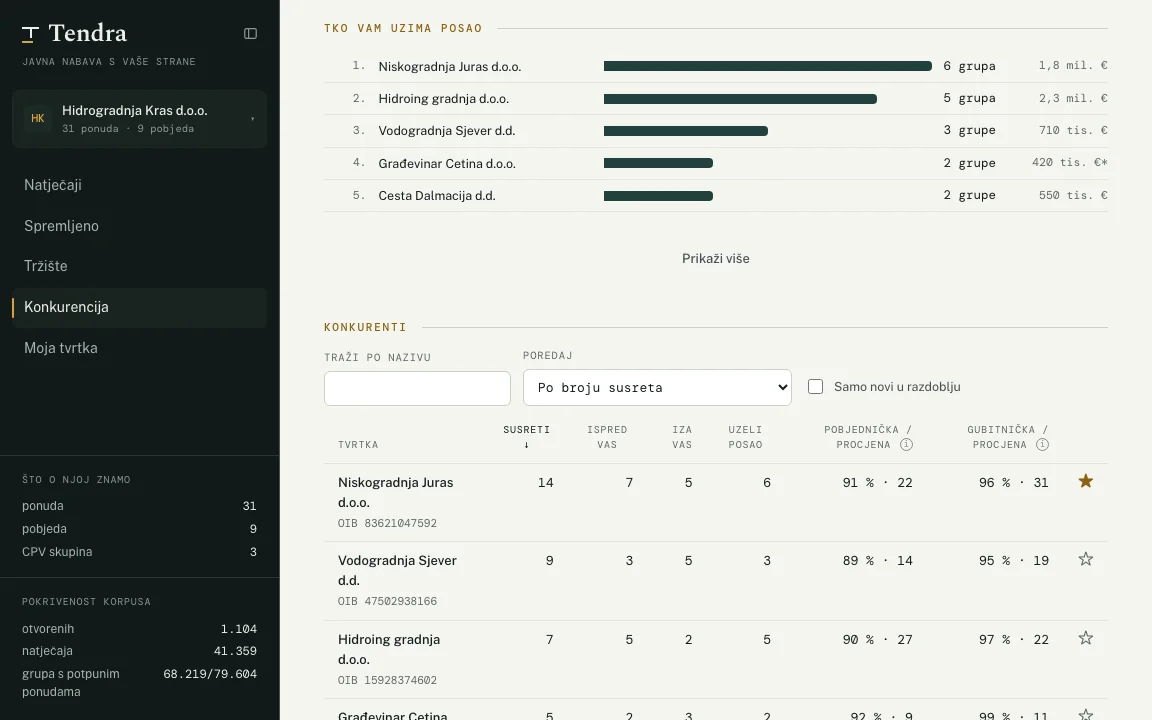Screen dimensions: 1152x720
Task: Click the HK company avatar badge
Action: [37, 118]
